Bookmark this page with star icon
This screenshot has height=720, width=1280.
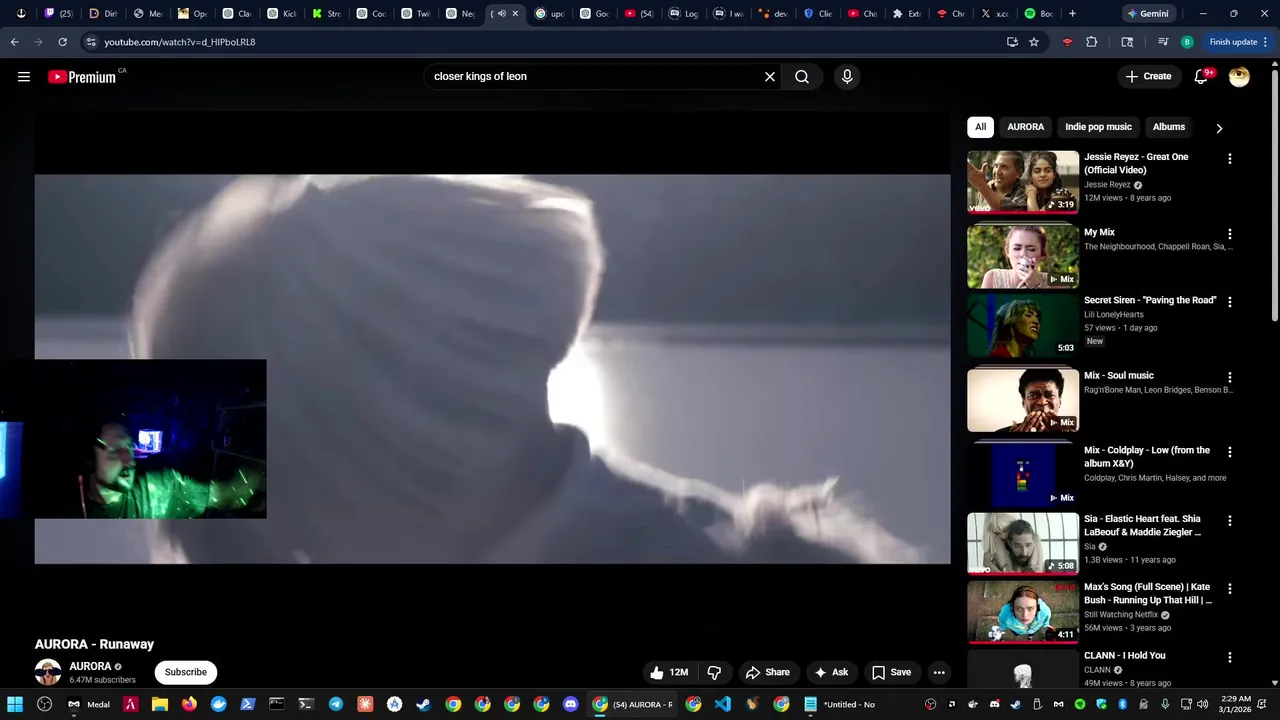click(1034, 42)
